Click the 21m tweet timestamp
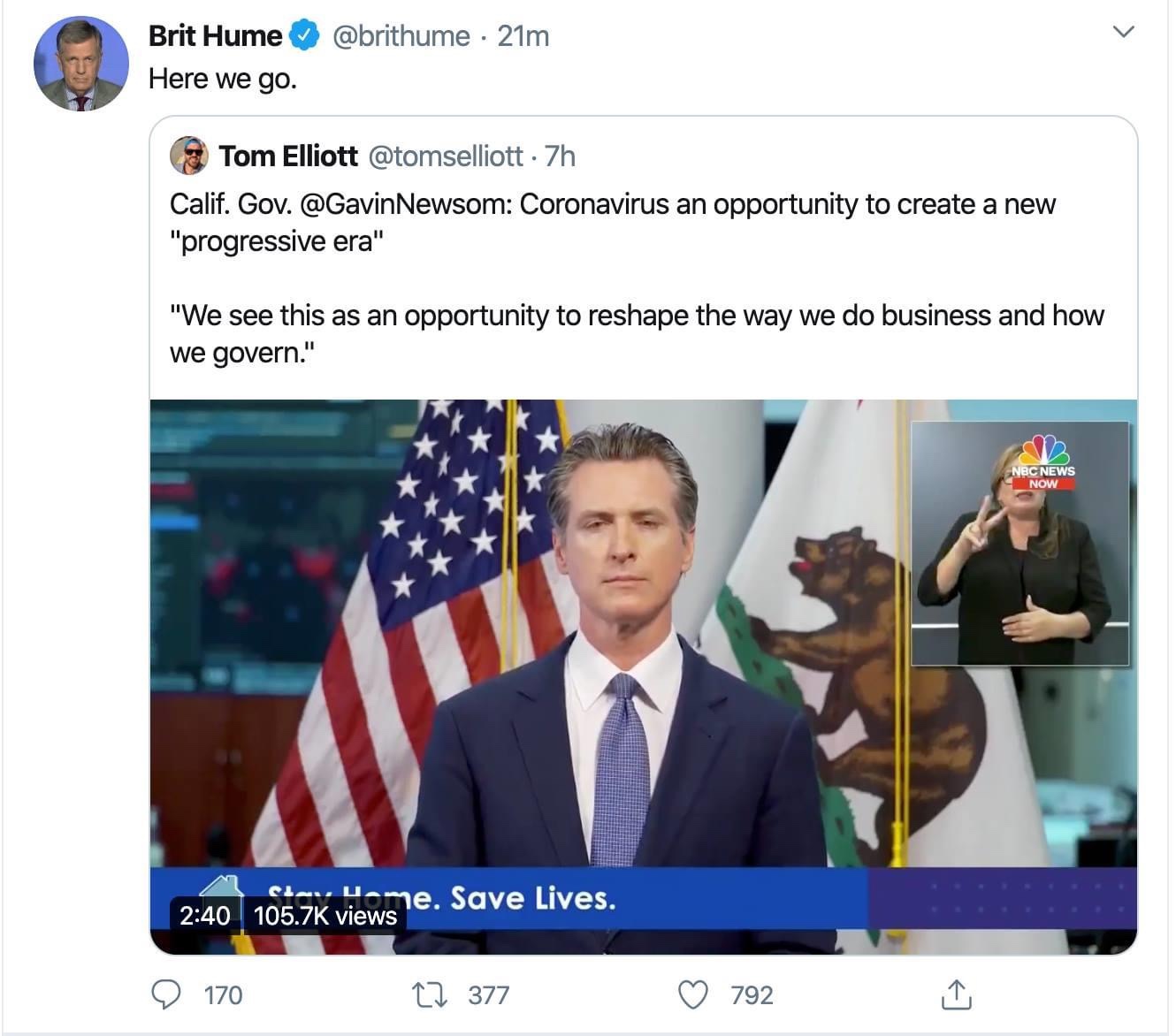The height and width of the screenshot is (1036, 1176). click(x=523, y=35)
